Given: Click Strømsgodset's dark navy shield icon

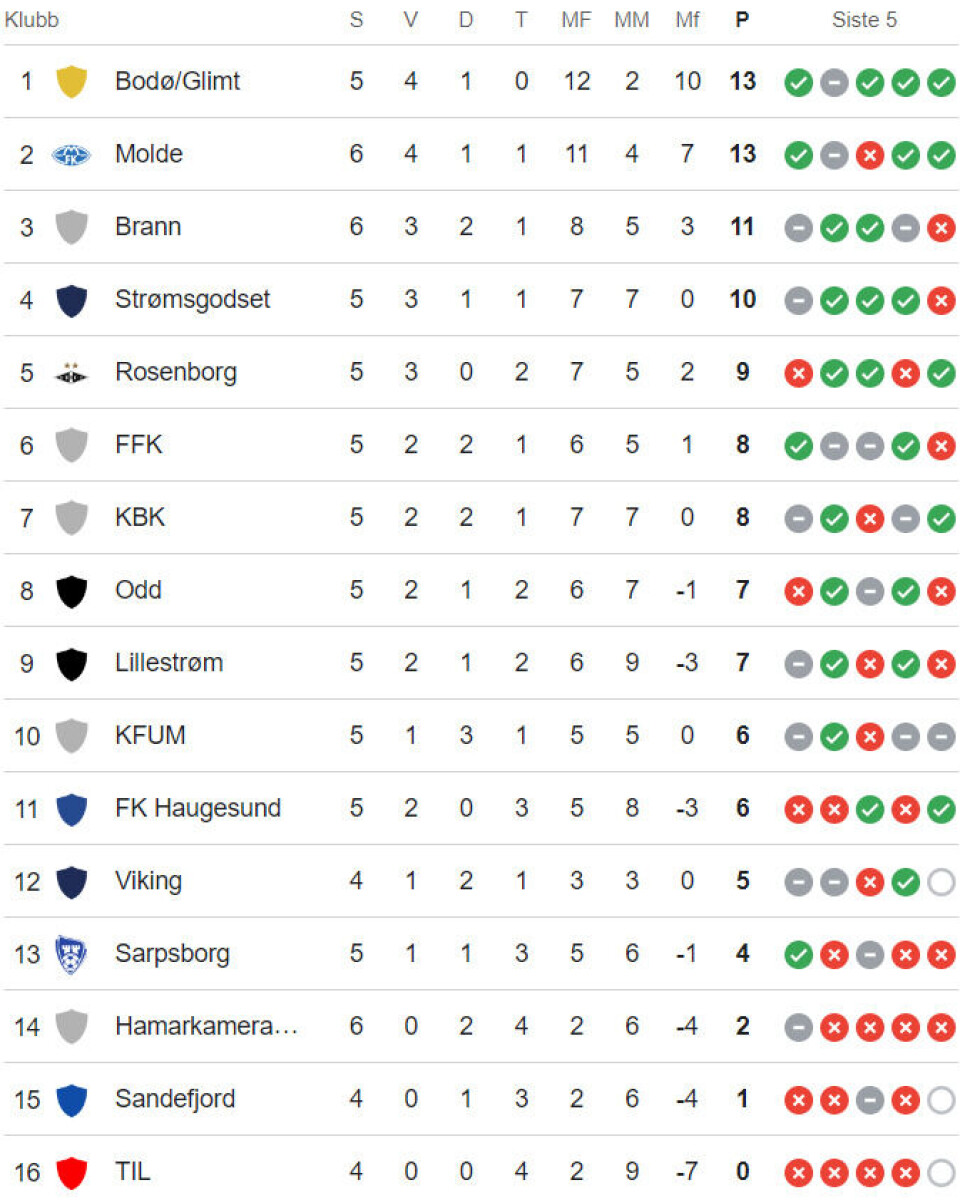Looking at the screenshot, I should tap(71, 300).
